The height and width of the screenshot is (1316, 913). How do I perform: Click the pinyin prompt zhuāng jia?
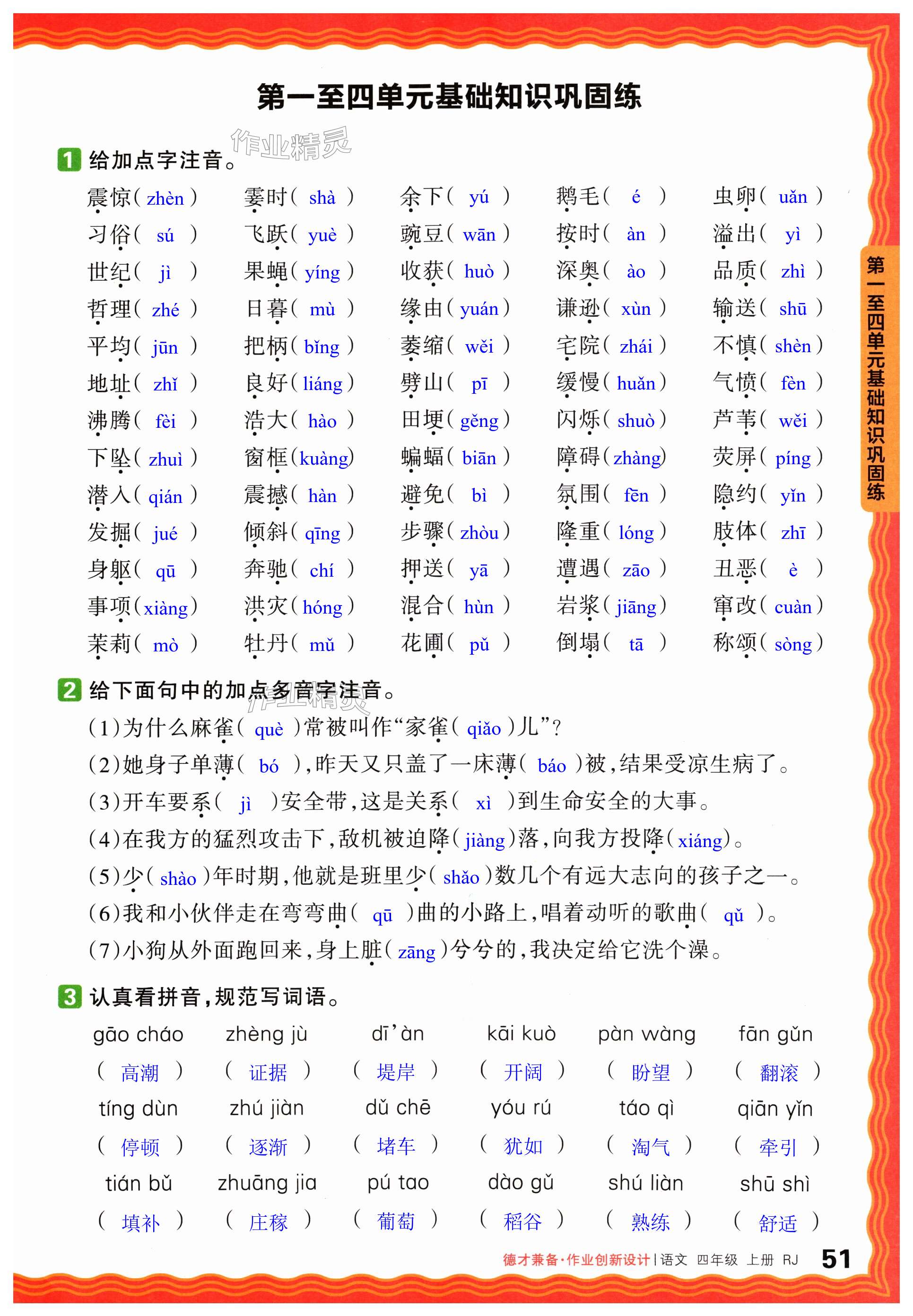(x=267, y=1183)
